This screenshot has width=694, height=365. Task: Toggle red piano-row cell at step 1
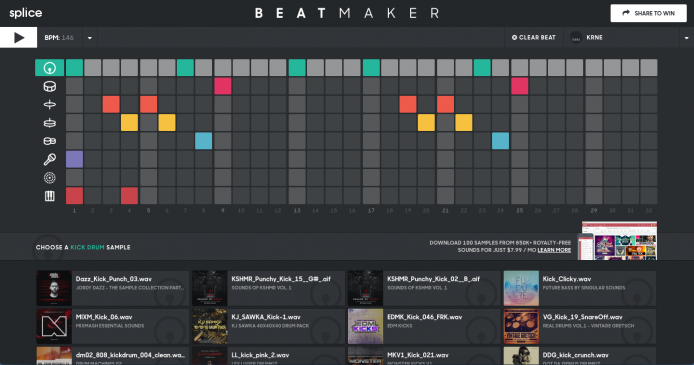coord(74,196)
